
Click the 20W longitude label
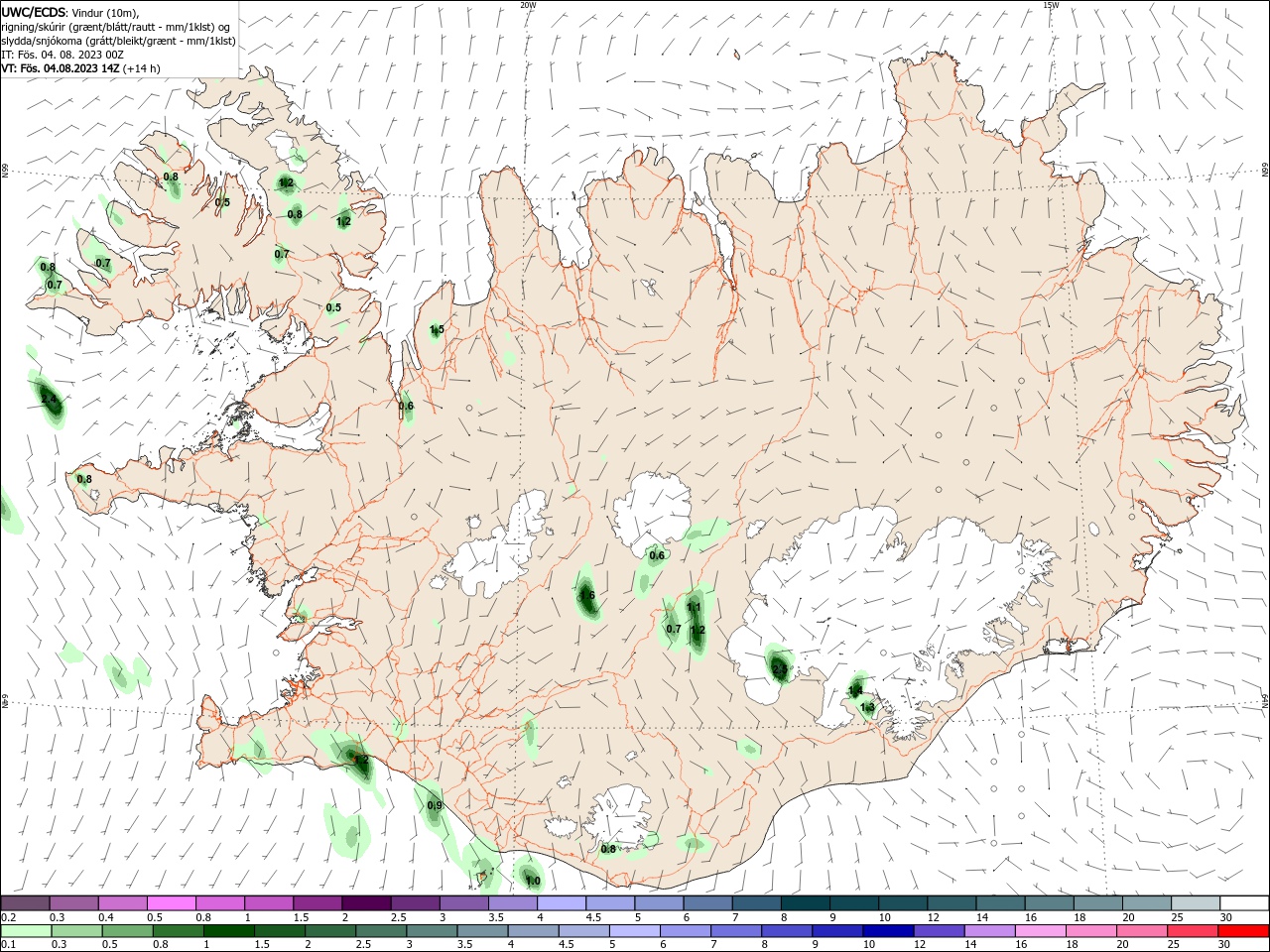coord(528,5)
